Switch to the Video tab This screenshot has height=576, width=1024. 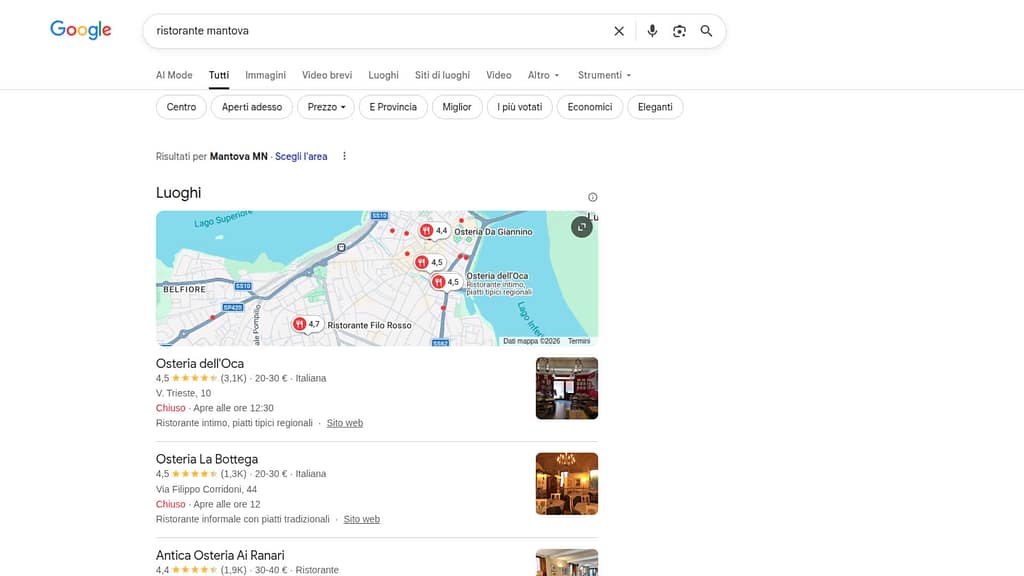tap(498, 75)
